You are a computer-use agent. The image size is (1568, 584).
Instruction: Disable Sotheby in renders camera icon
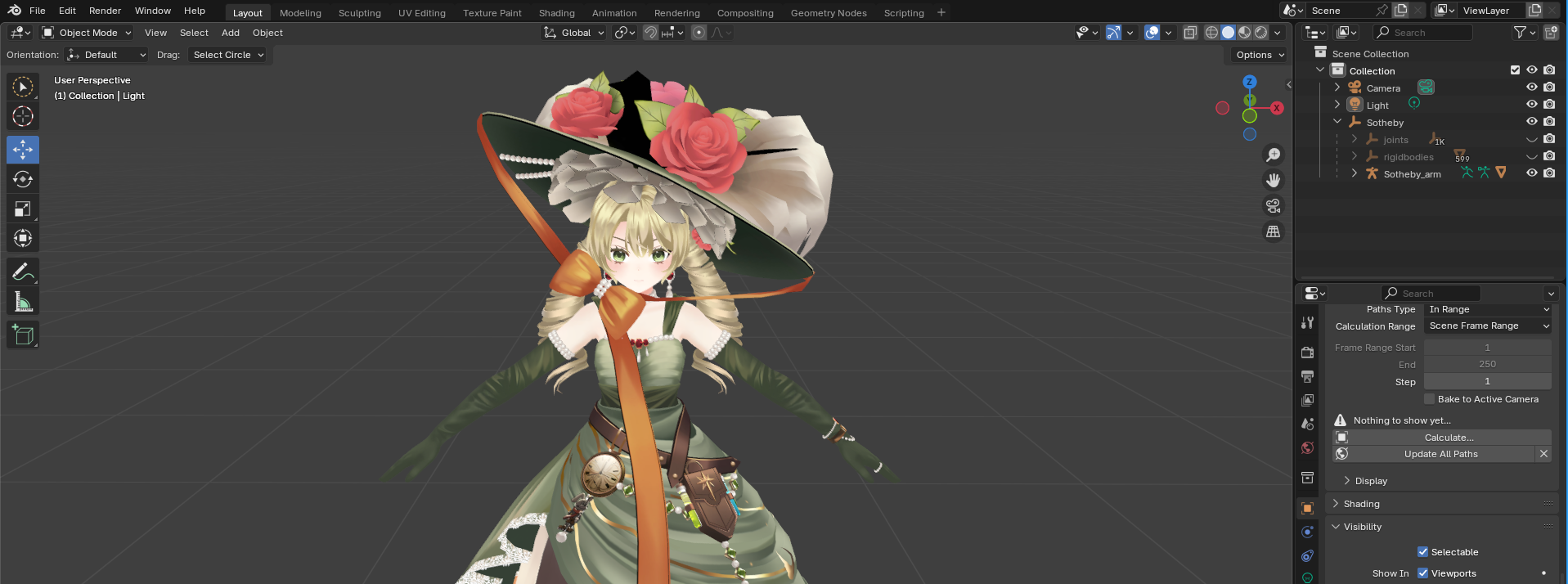click(1549, 122)
